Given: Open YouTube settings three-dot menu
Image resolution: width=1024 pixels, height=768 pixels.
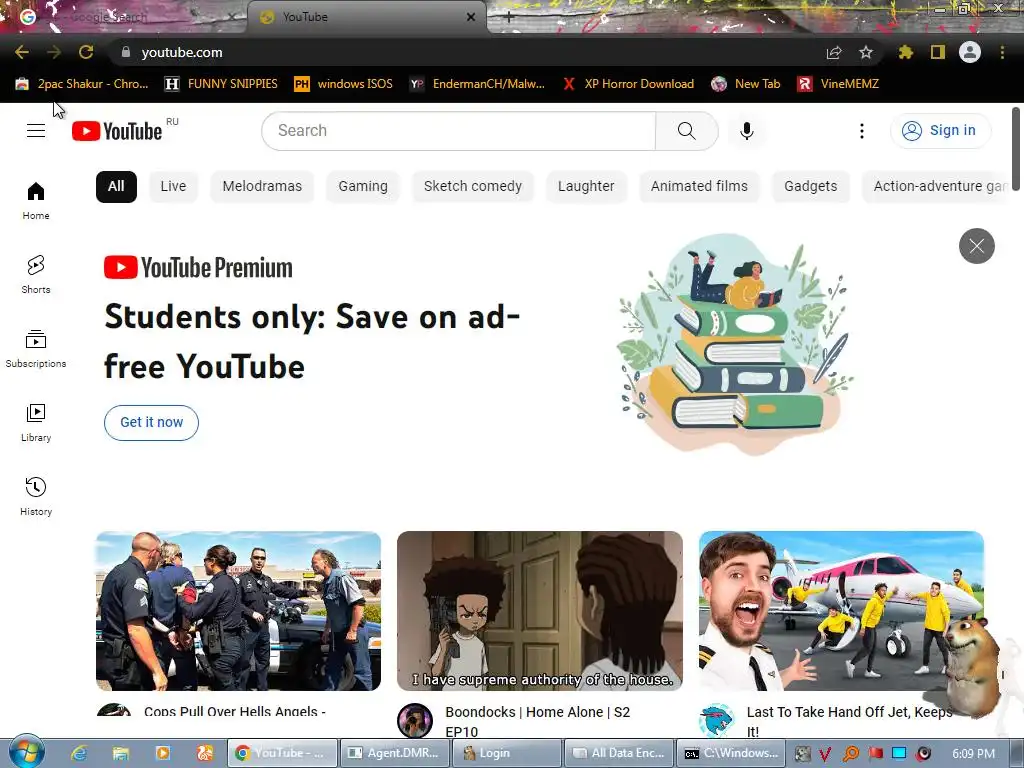Looking at the screenshot, I should (x=861, y=131).
